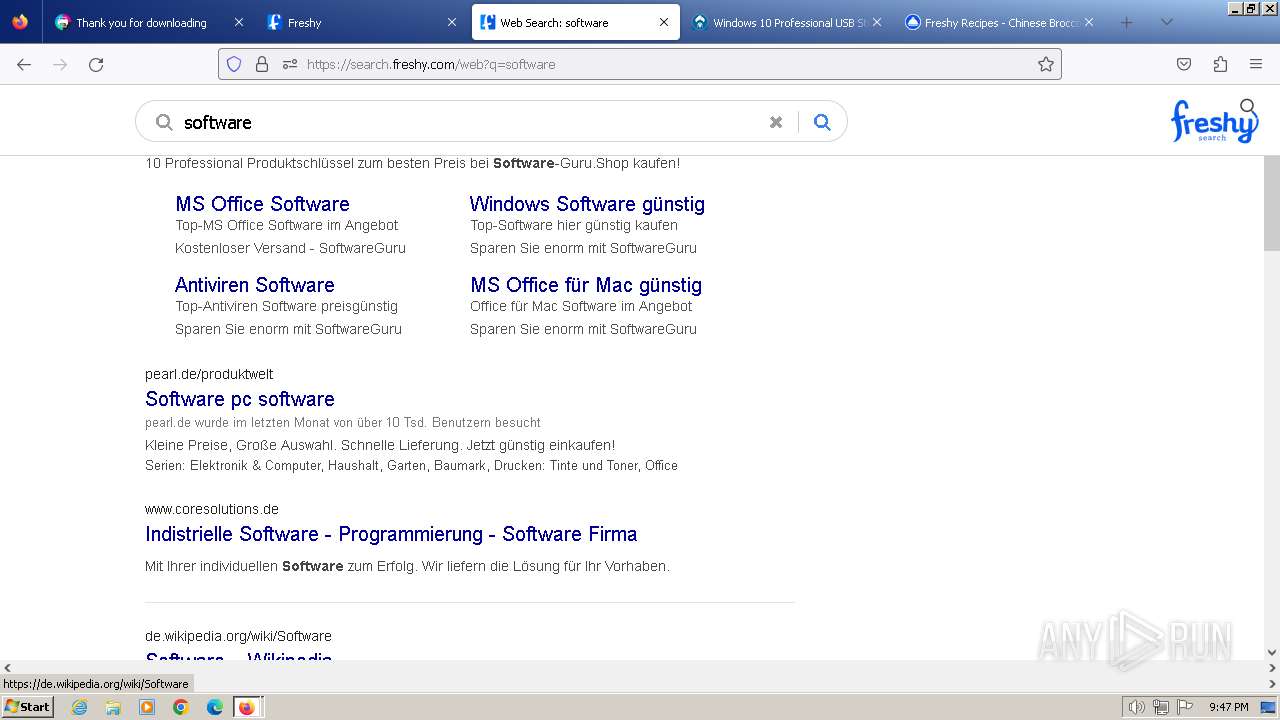
Task: Open the Windows Software günstig link
Action: [x=587, y=204]
